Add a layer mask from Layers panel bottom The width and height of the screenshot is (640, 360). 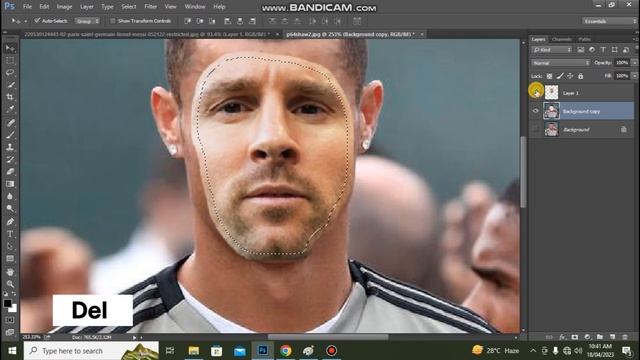click(575, 337)
